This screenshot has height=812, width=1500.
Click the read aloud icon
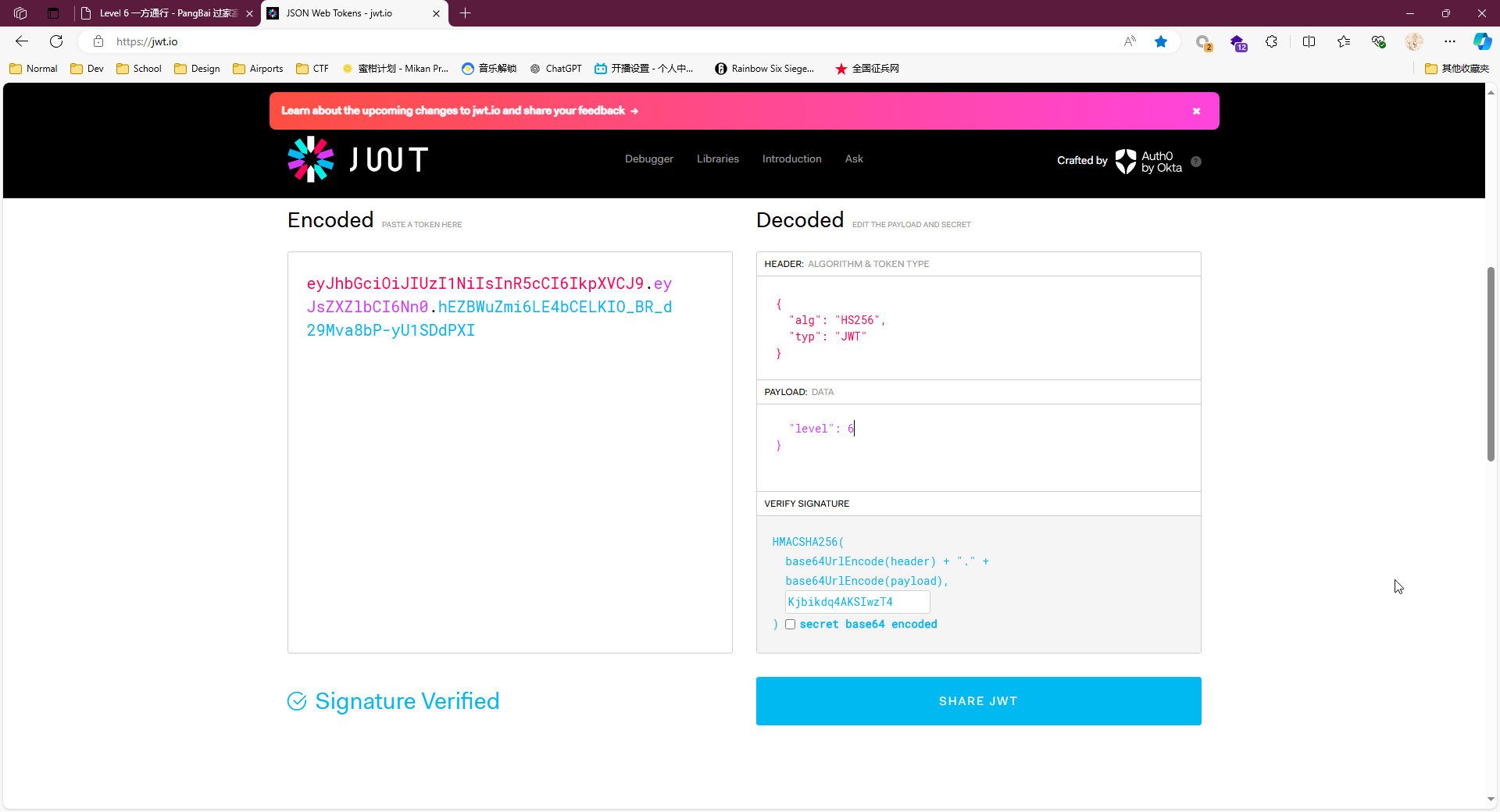click(1130, 41)
